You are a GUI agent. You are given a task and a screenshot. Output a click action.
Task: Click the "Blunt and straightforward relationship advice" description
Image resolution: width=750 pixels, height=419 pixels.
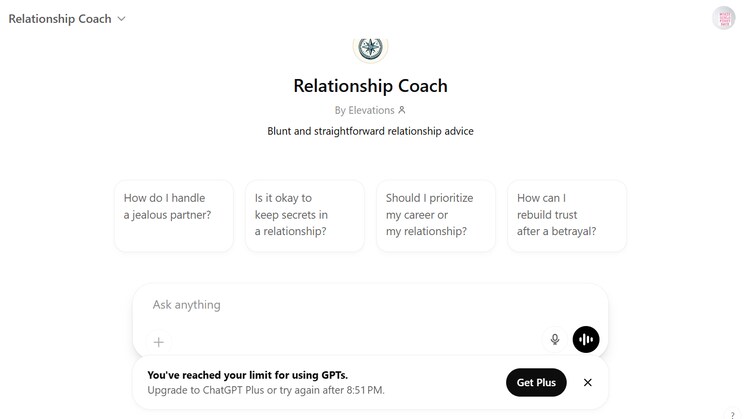(370, 131)
